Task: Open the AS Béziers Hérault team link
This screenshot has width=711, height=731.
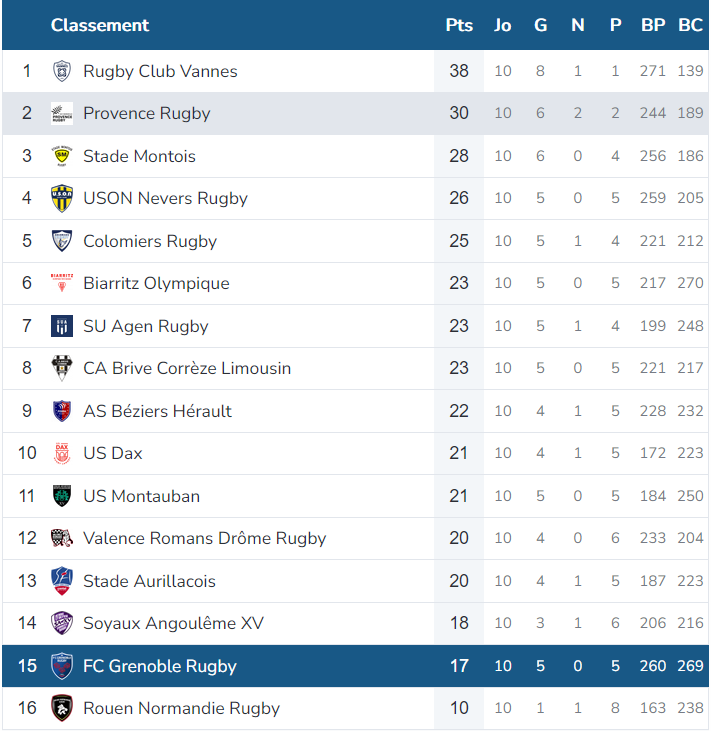Action: tap(157, 411)
